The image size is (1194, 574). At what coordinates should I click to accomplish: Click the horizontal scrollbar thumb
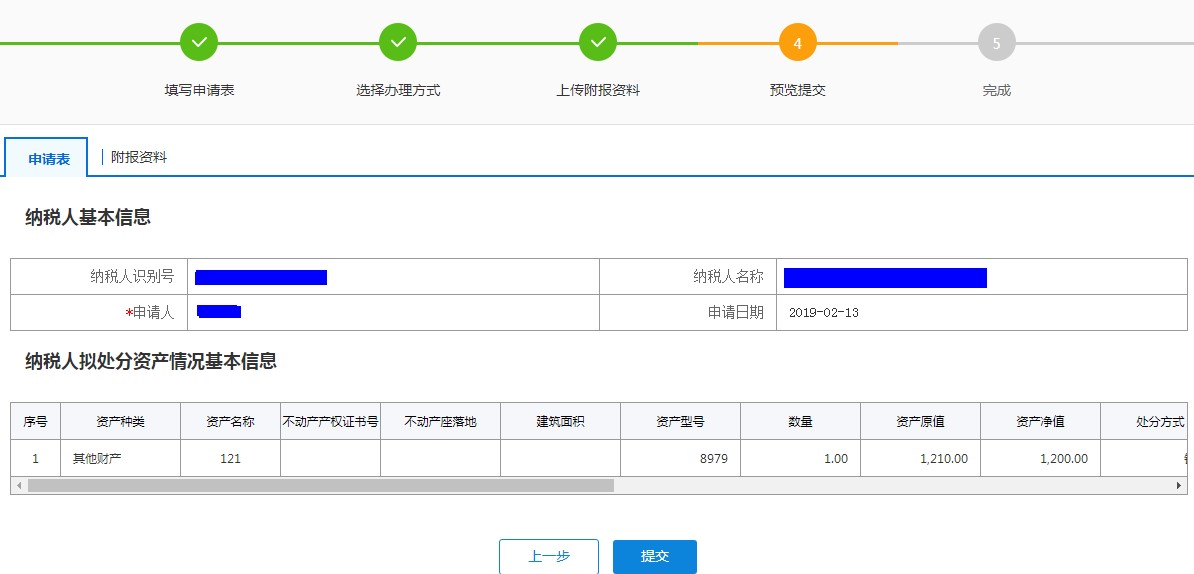click(320, 485)
